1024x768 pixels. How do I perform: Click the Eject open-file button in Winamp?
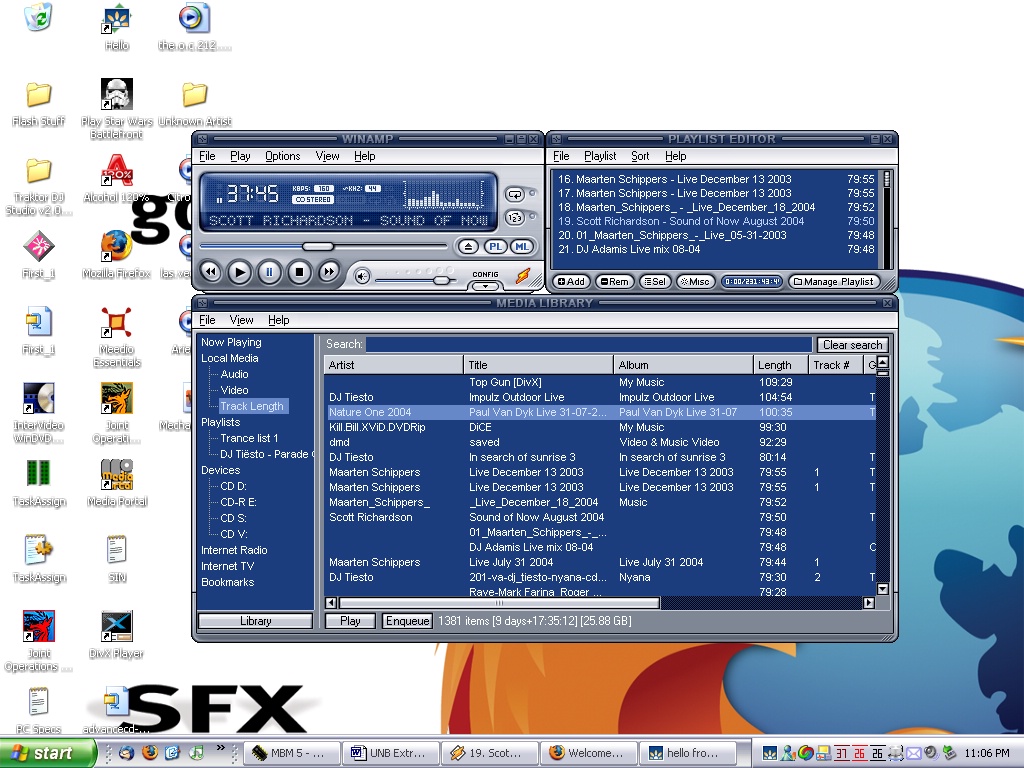(468, 247)
